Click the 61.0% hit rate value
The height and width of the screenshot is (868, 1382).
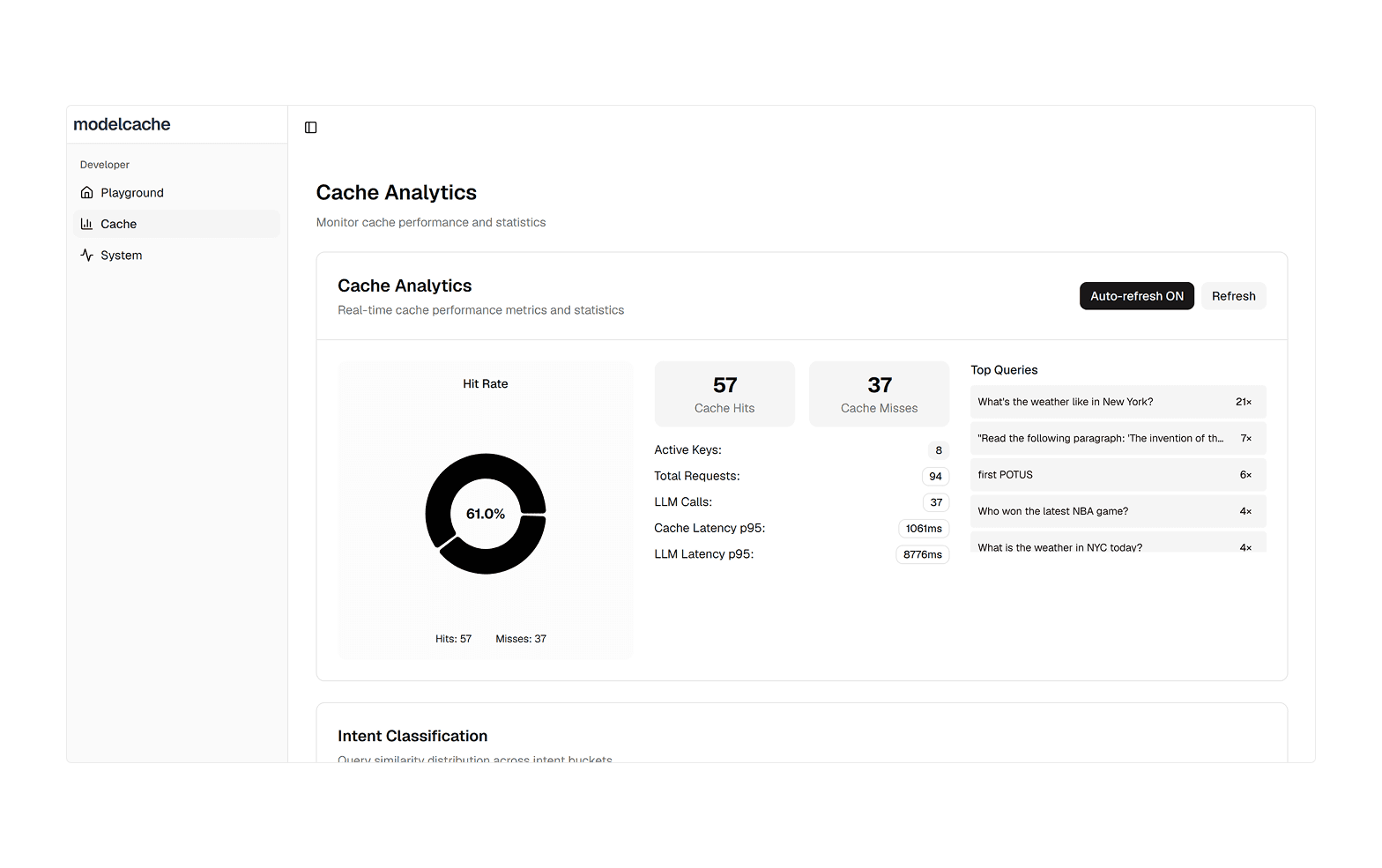[x=486, y=514]
